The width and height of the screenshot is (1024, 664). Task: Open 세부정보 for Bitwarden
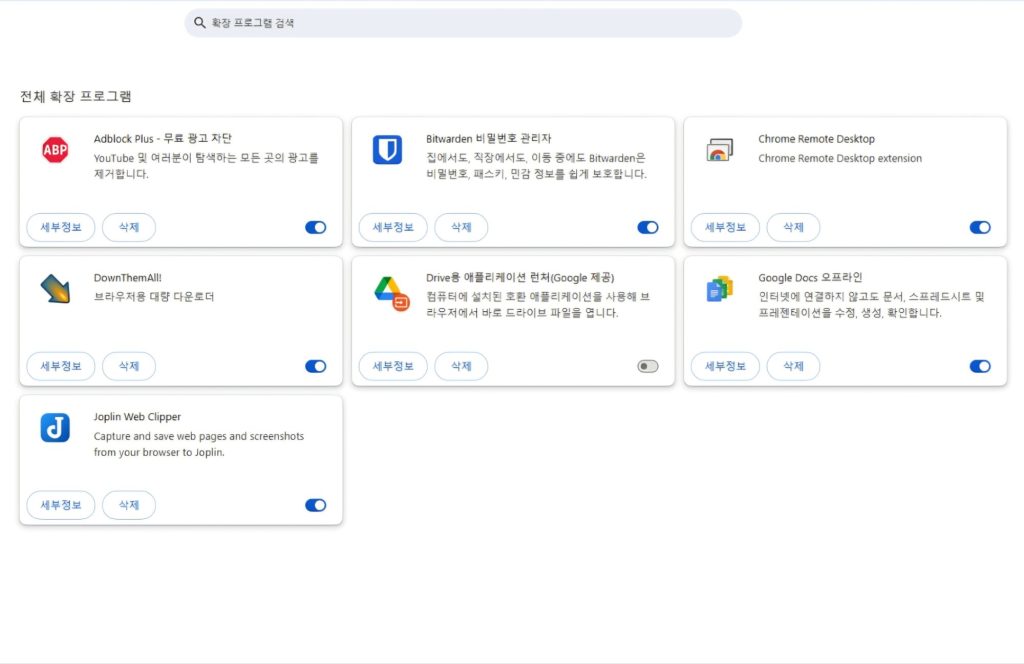coord(393,227)
